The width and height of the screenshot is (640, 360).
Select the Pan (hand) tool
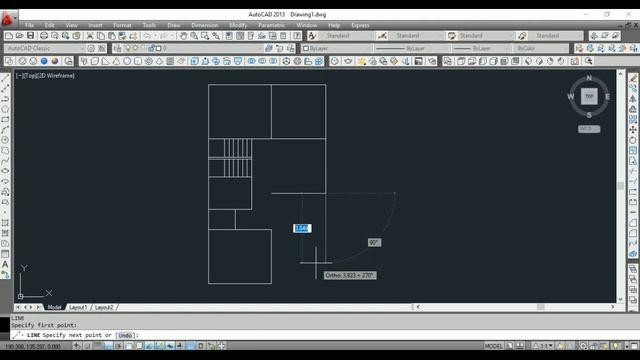pyautogui.click(x=183, y=36)
